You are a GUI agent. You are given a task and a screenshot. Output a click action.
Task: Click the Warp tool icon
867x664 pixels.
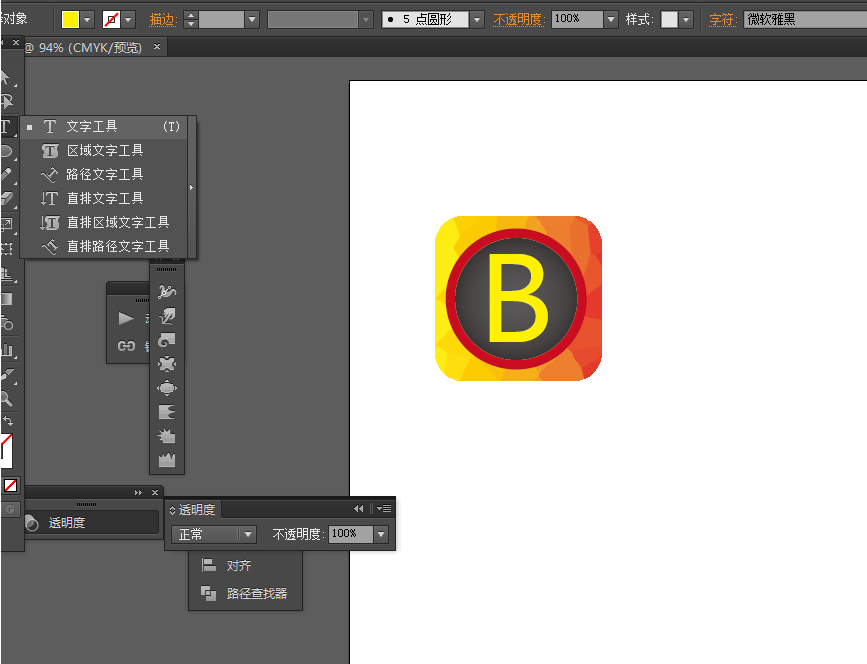167,316
